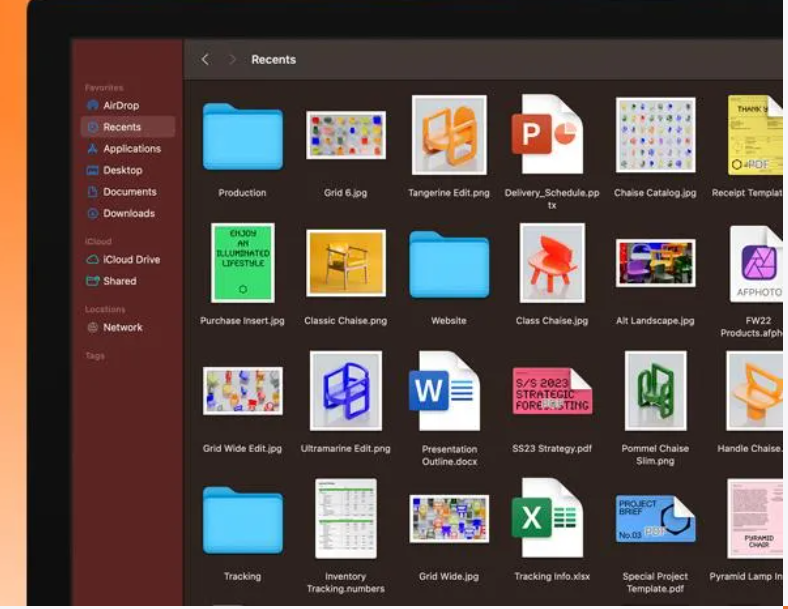
Task: Click the forward navigation chevron
Action: [x=232, y=60]
